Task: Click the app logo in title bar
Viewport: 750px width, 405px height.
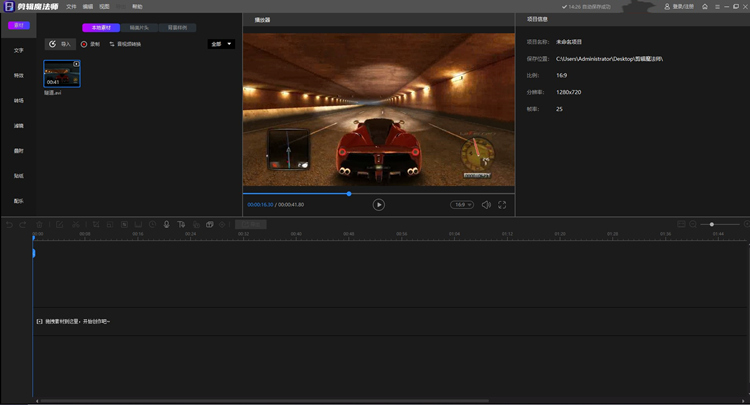Action: 9,6
